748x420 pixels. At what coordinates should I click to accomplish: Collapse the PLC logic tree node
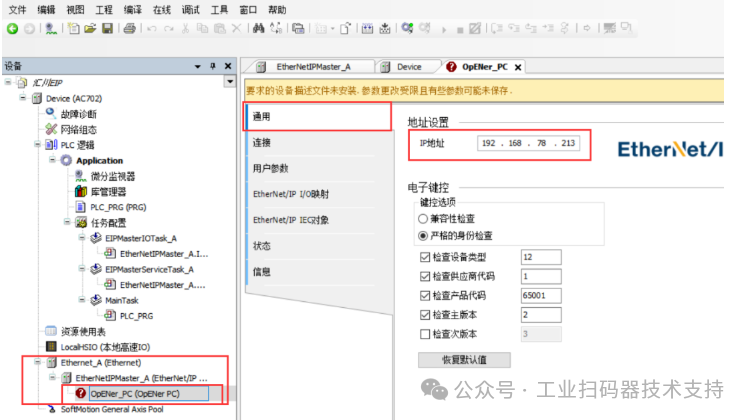tap(37, 144)
